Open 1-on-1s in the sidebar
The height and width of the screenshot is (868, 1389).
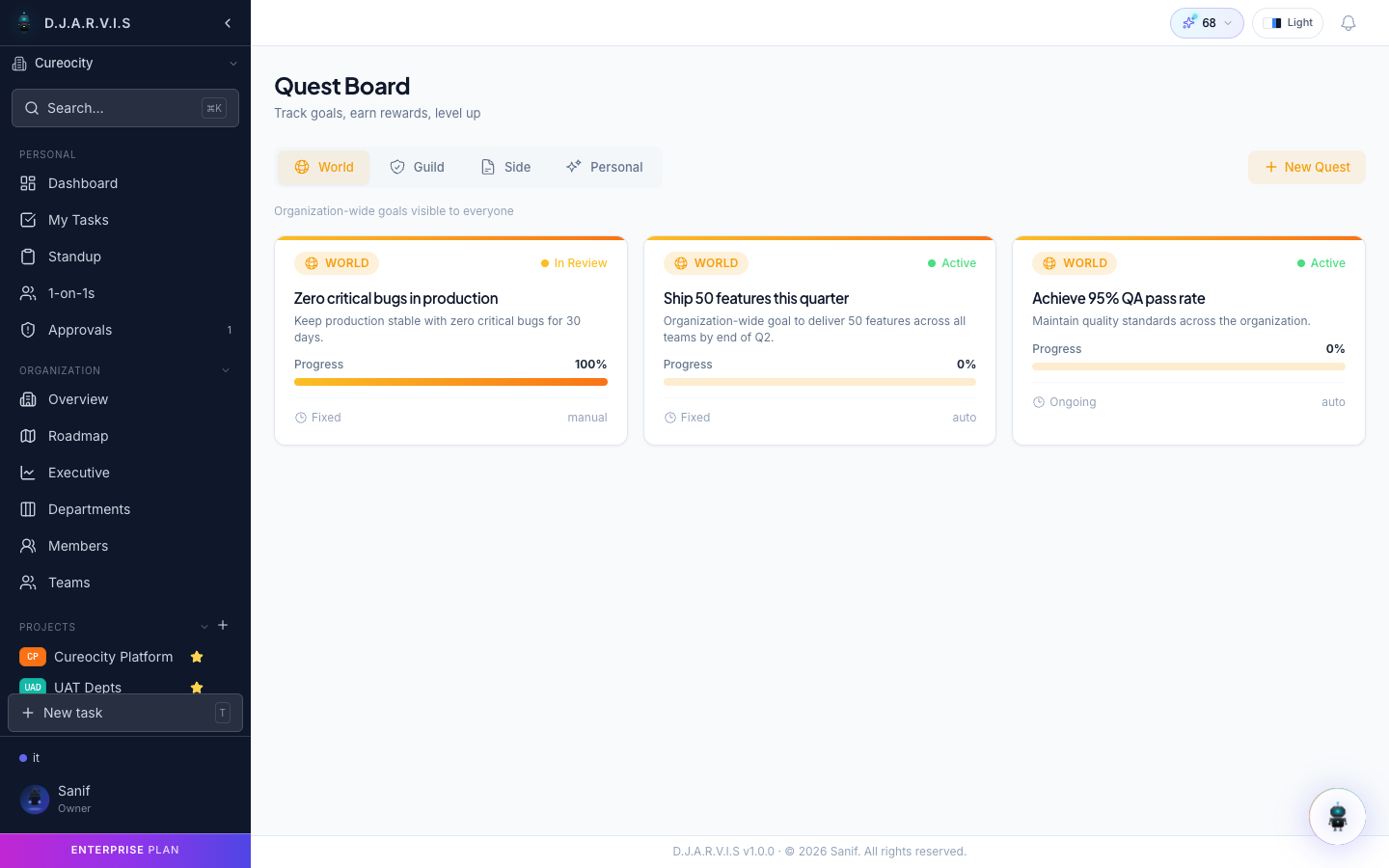(125, 293)
